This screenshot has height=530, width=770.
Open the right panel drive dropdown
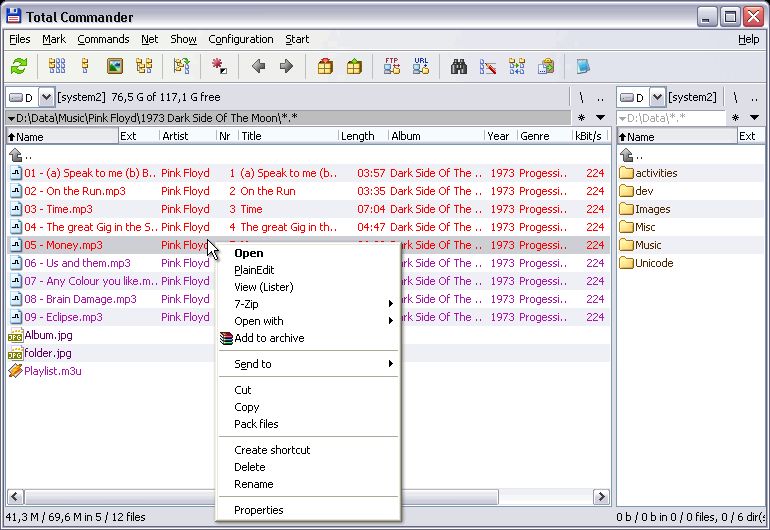657,97
